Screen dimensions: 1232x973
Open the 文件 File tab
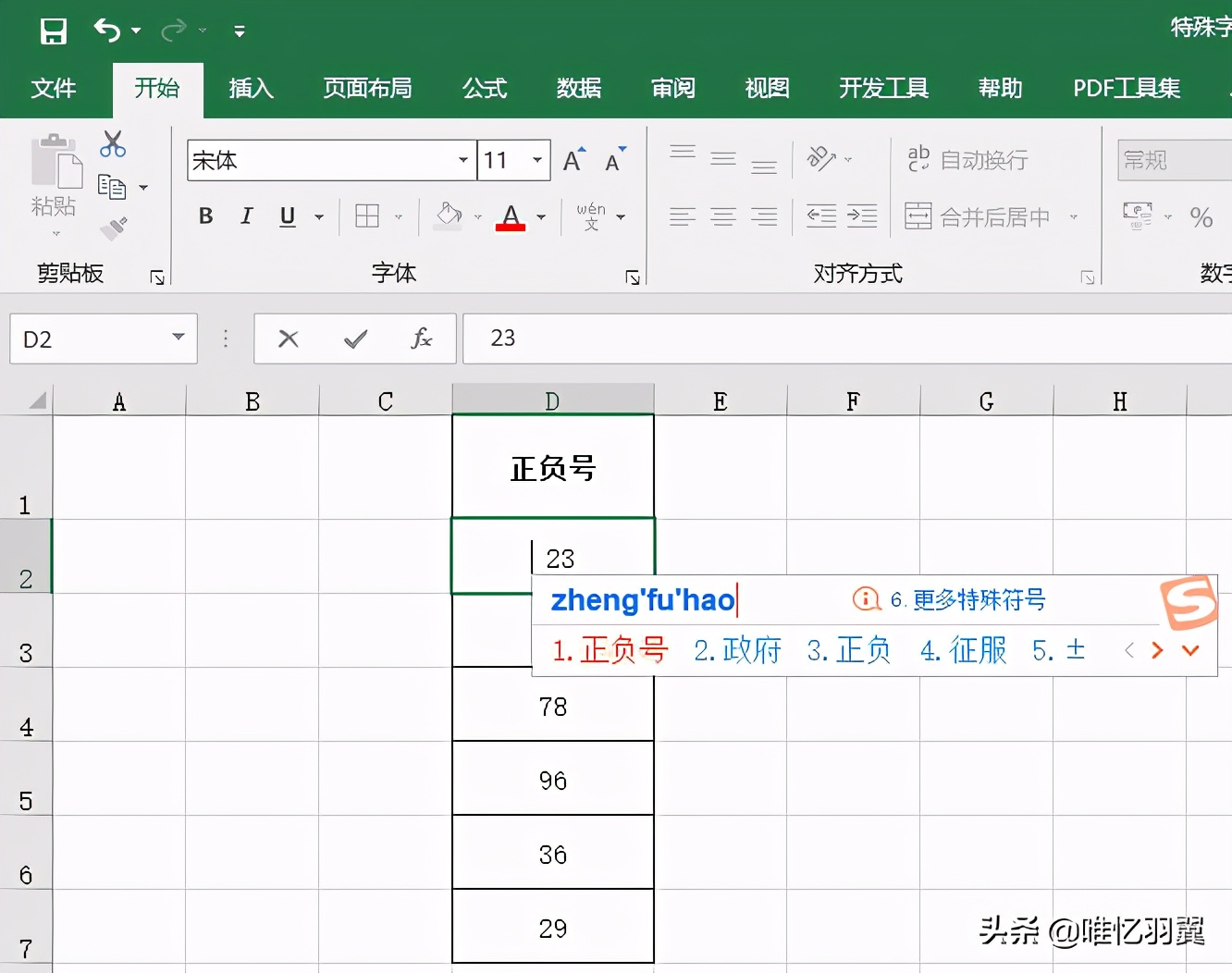[x=54, y=89]
